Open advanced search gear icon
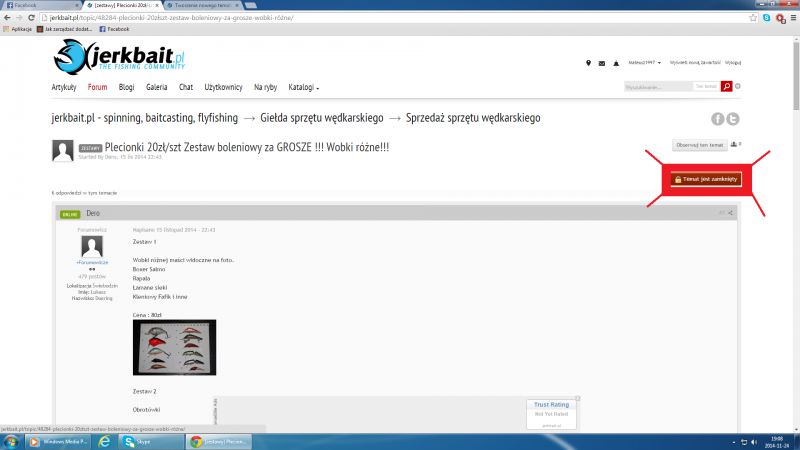The image size is (800, 450). 738,87
